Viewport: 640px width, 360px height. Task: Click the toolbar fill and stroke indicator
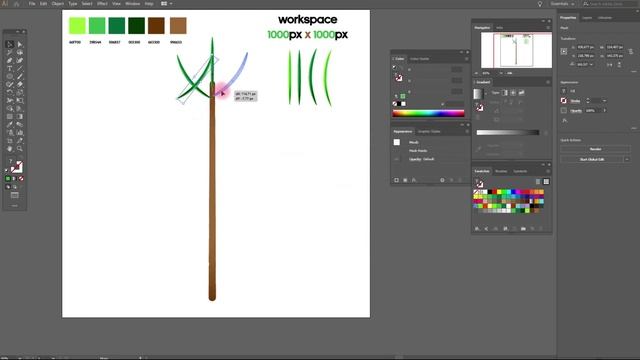(16, 167)
